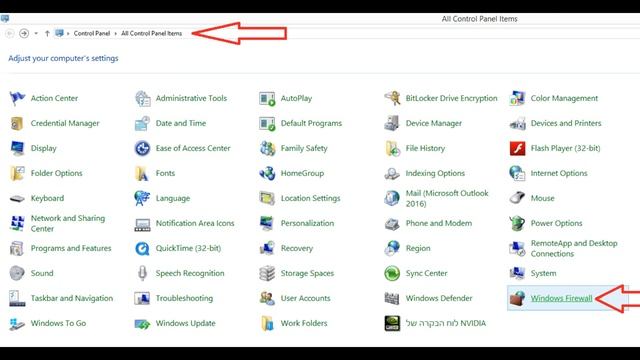This screenshot has width=640, height=360.
Task: Open the Color Management icon
Action: [x=517, y=98]
